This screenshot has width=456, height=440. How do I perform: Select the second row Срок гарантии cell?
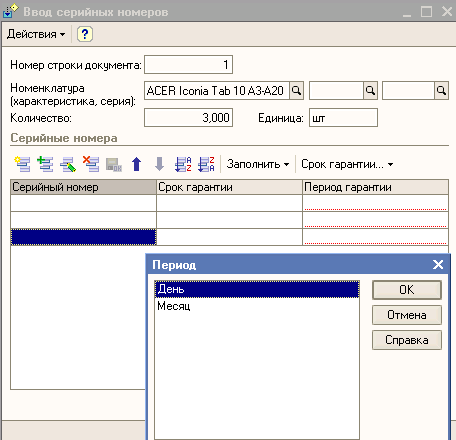(x=229, y=220)
